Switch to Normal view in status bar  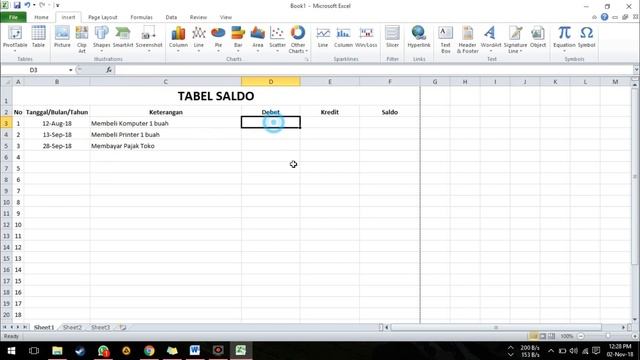coord(533,336)
